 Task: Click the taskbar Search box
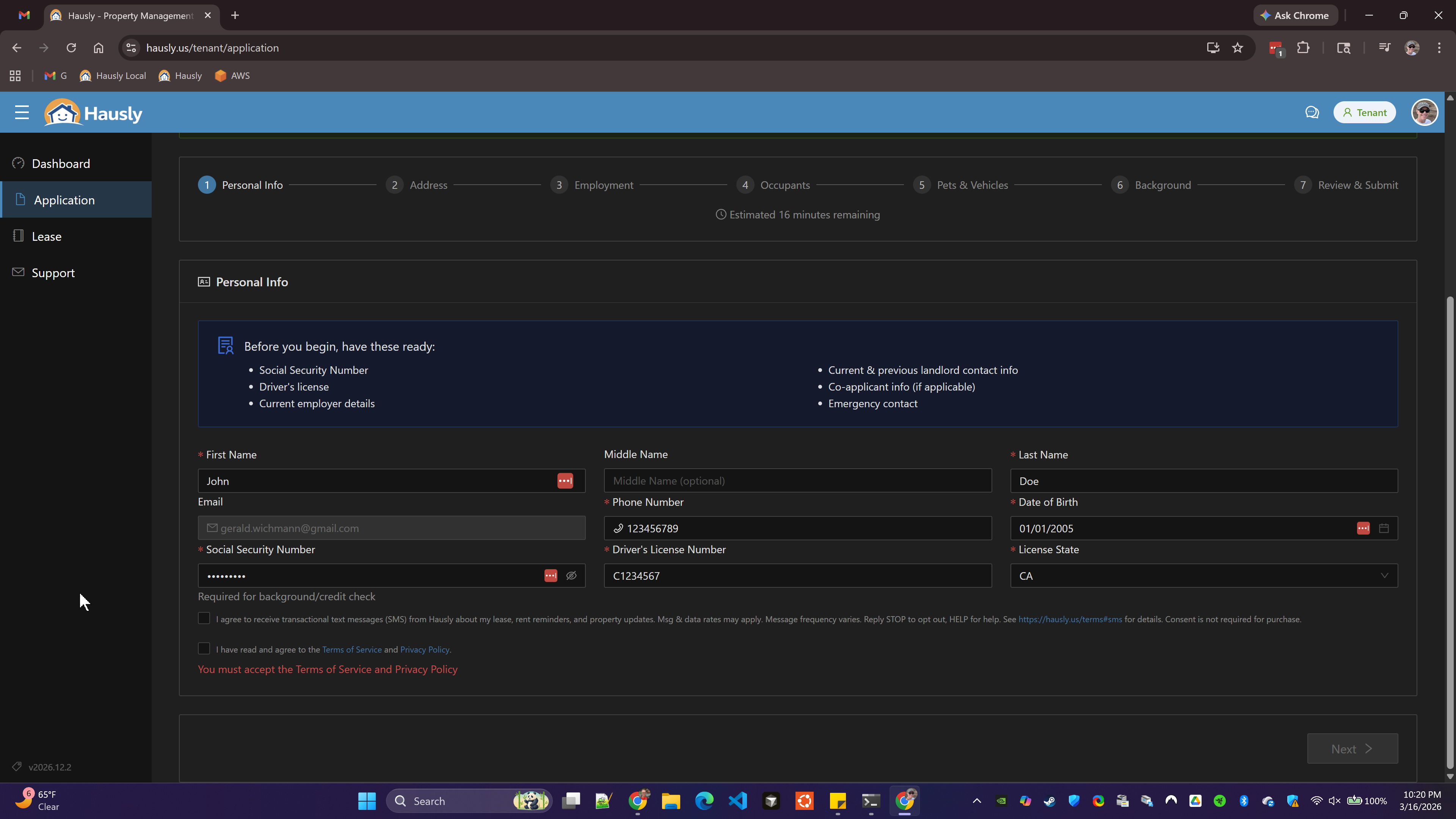[x=469, y=801]
